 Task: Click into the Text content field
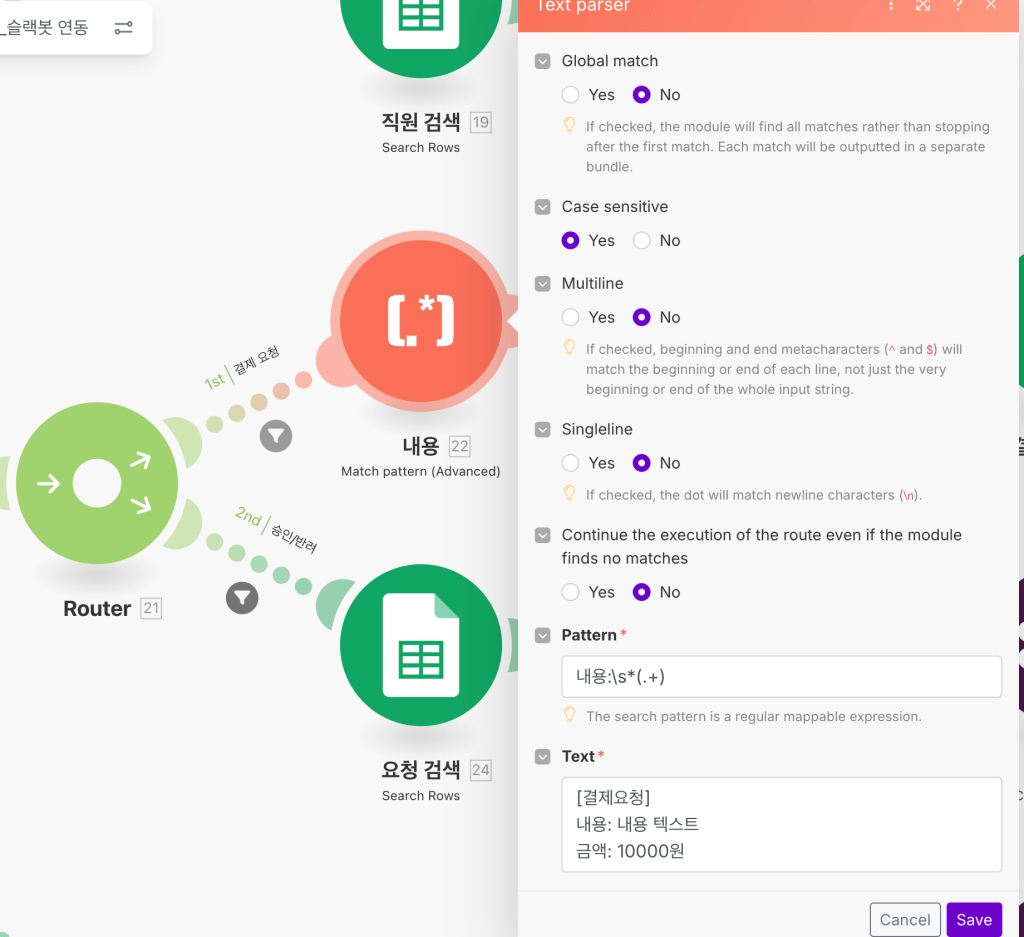(781, 824)
